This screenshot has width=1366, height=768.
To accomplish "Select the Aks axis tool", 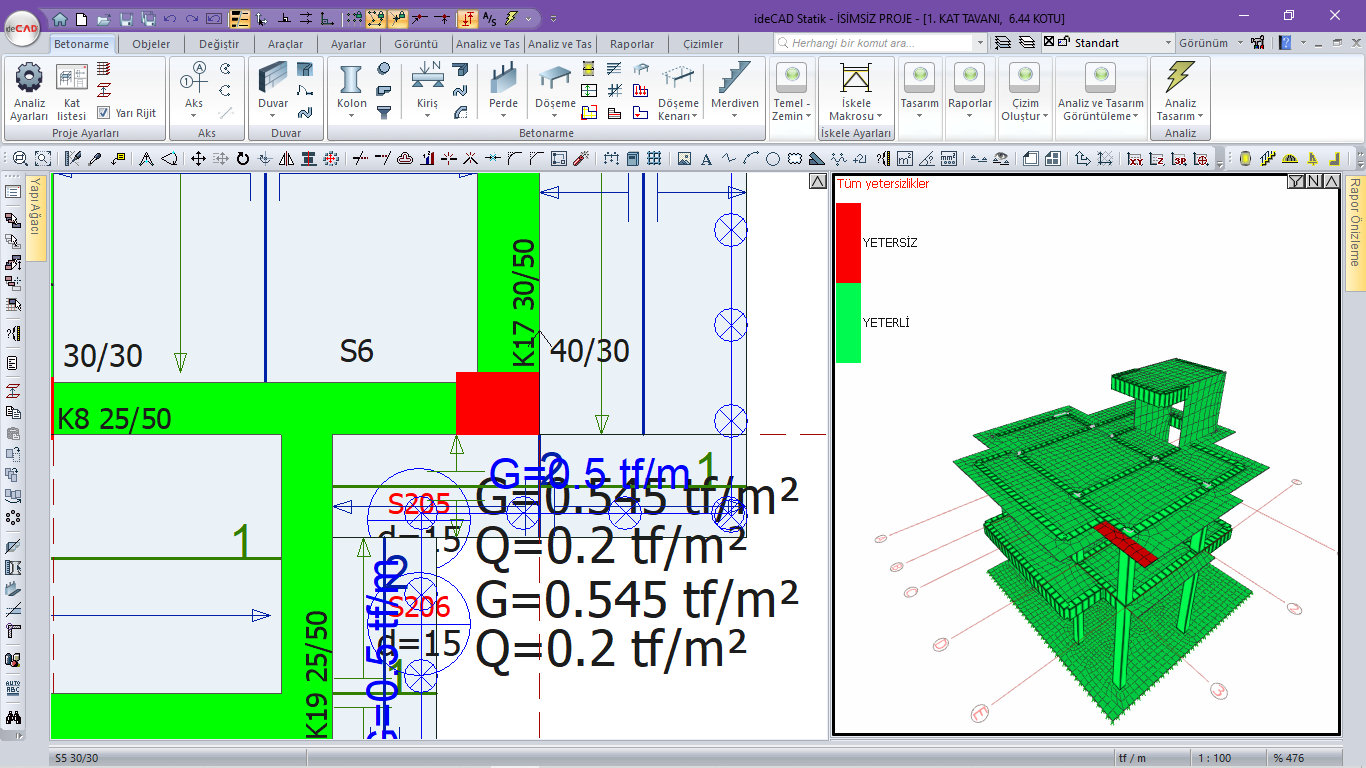I will (193, 86).
